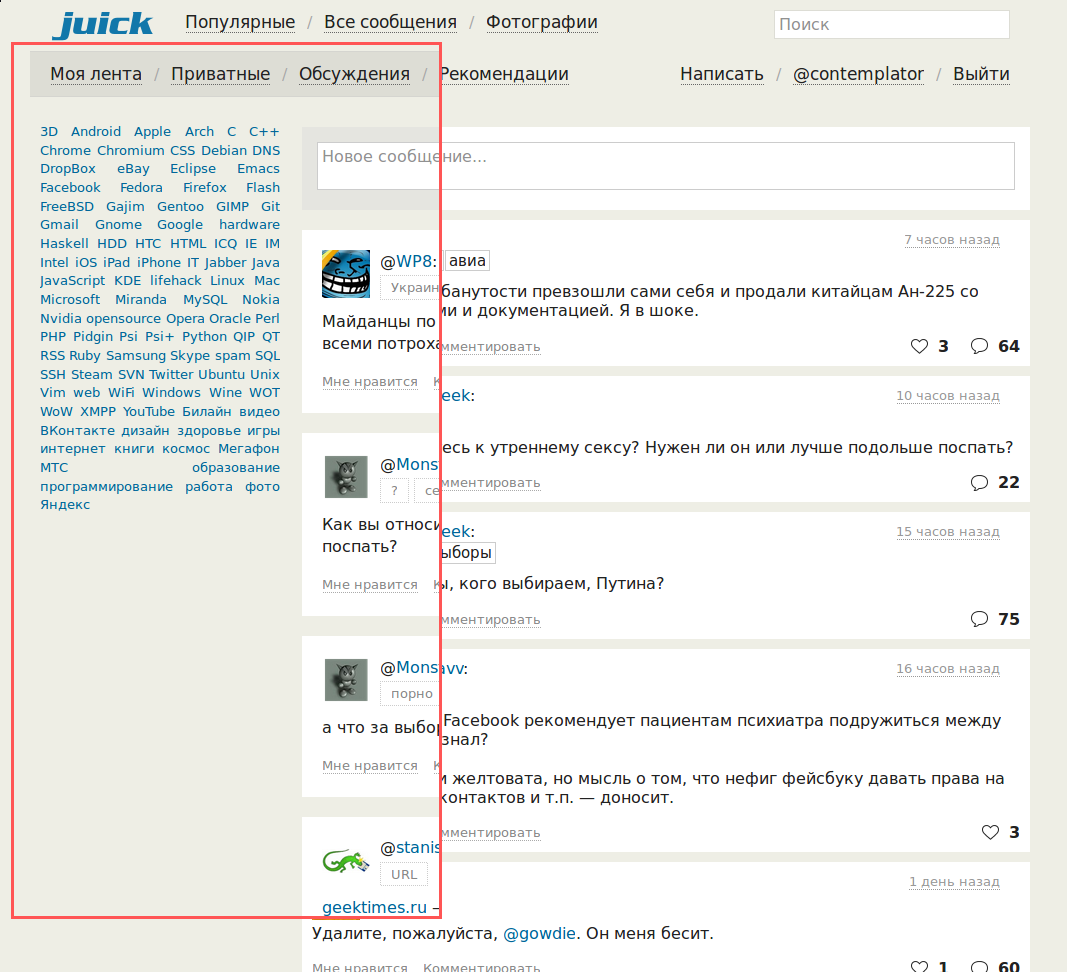Open avatar beside the 'а что за выбор' post
The height and width of the screenshot is (972, 1067).
(x=346, y=679)
